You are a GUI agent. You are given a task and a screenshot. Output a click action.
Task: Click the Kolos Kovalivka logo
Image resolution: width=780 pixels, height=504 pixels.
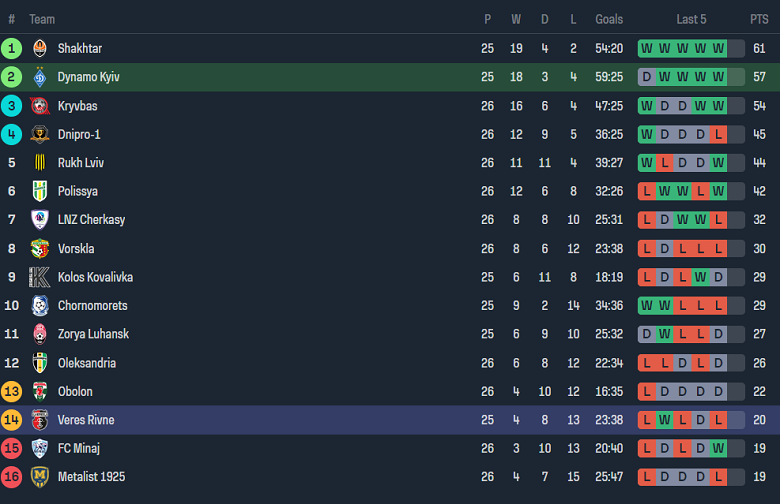point(40,277)
